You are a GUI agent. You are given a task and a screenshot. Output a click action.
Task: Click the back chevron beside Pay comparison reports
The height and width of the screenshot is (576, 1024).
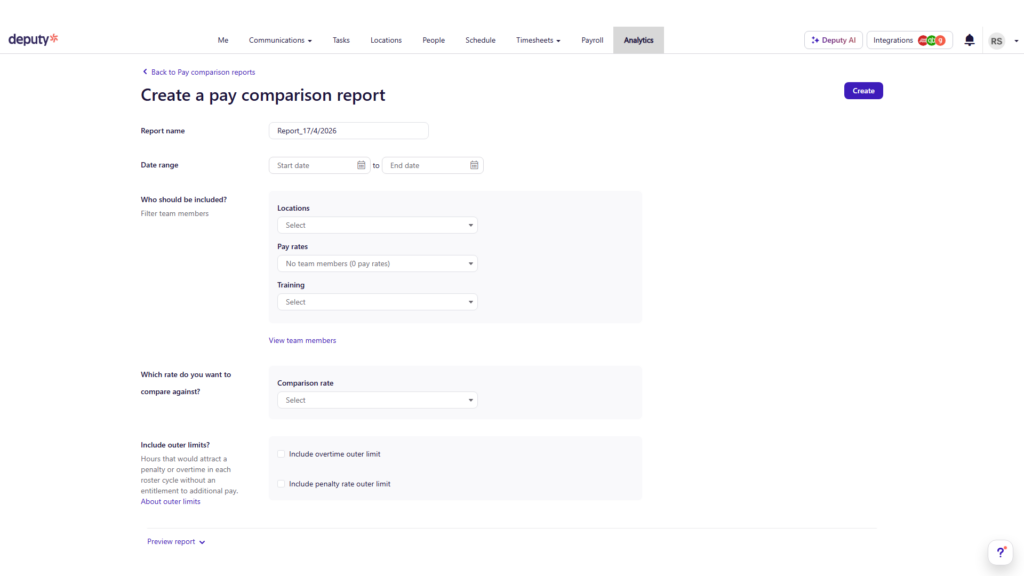(x=145, y=72)
